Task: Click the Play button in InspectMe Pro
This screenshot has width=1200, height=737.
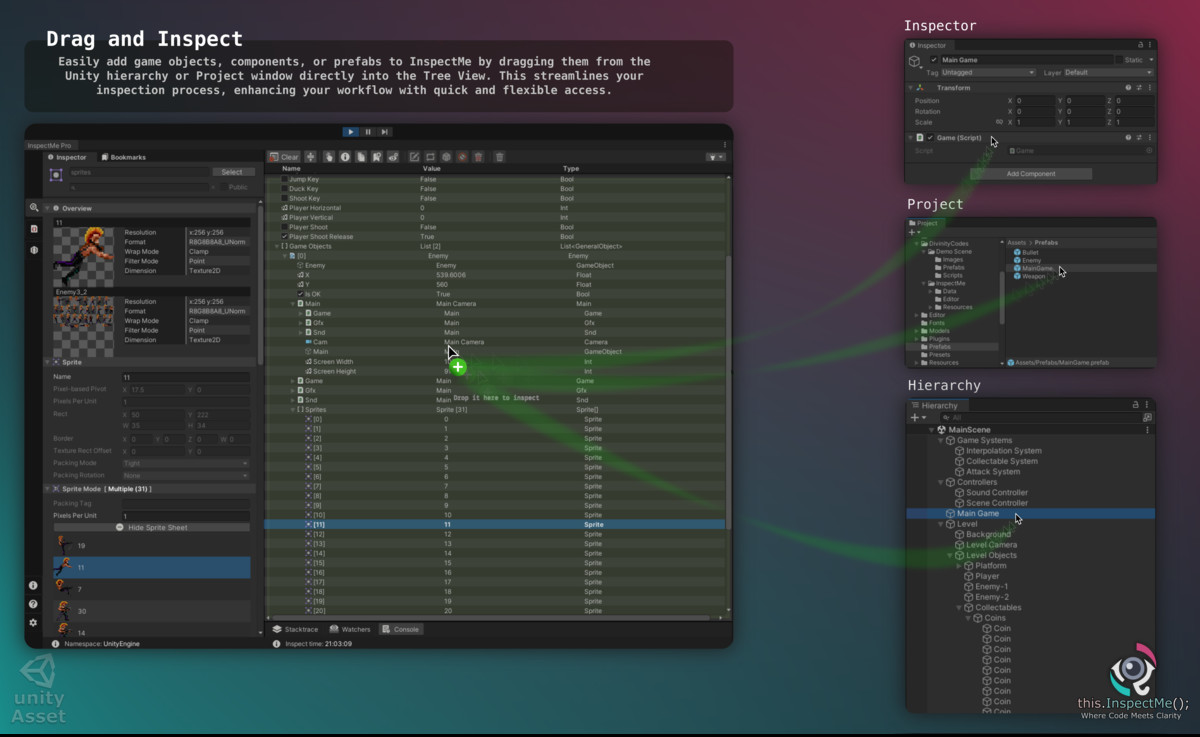Action: 351,132
